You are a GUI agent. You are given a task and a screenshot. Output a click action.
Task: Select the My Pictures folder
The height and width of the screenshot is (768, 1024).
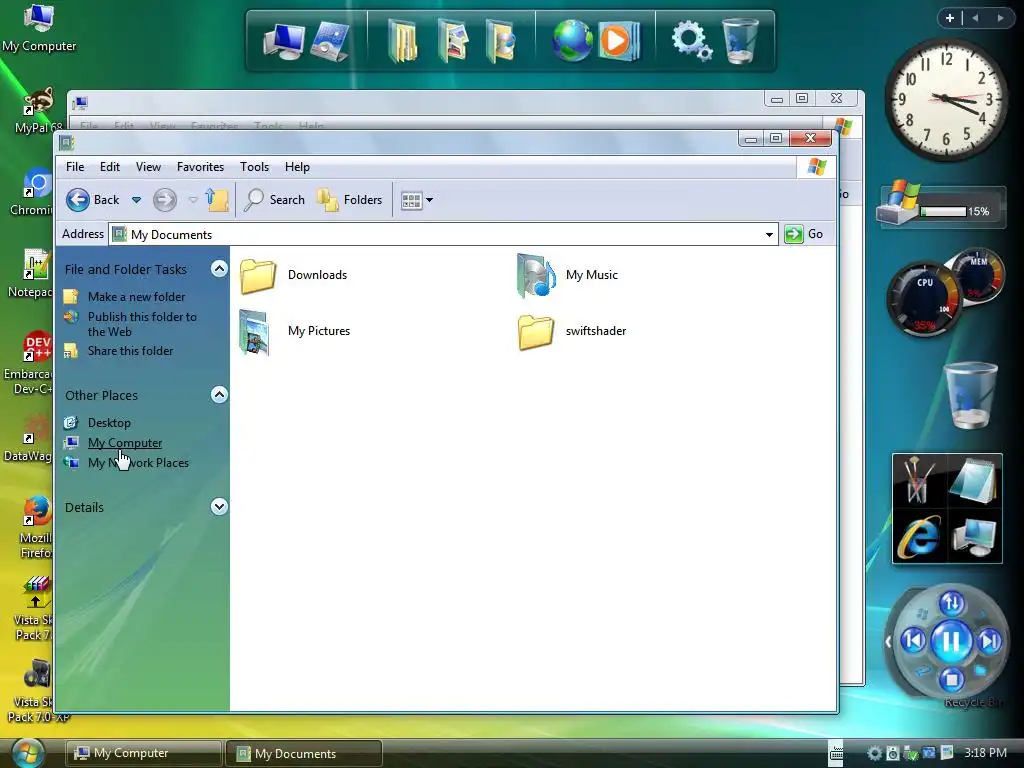click(x=295, y=331)
